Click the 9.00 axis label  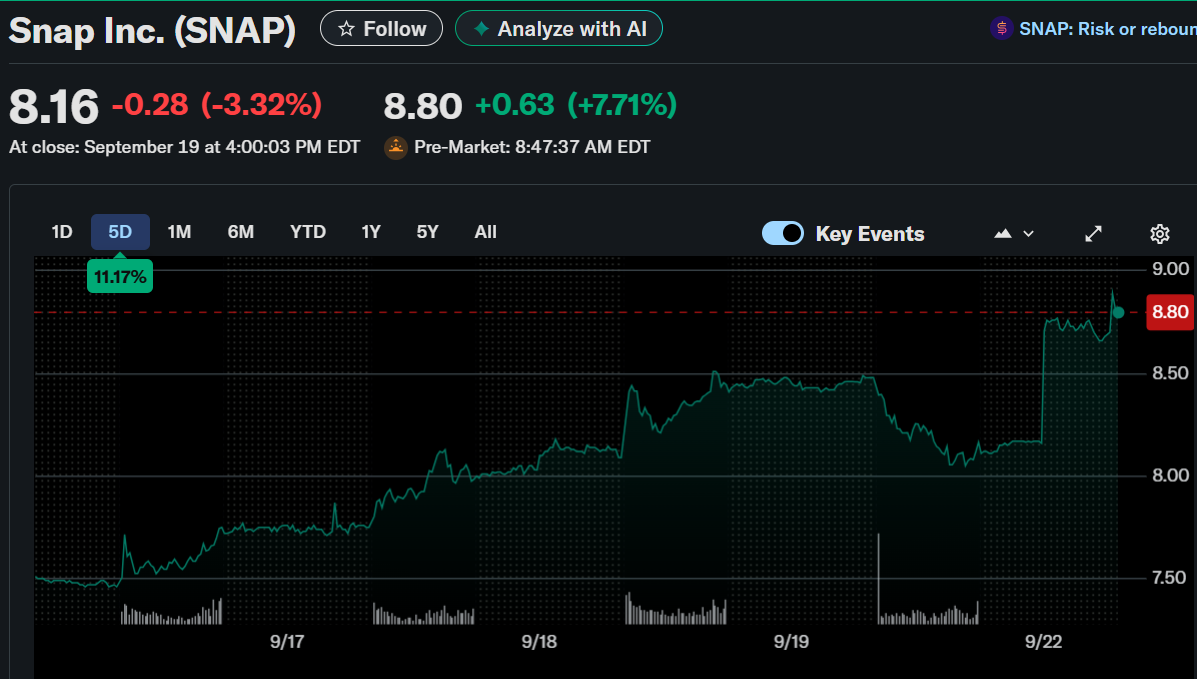click(x=1170, y=269)
